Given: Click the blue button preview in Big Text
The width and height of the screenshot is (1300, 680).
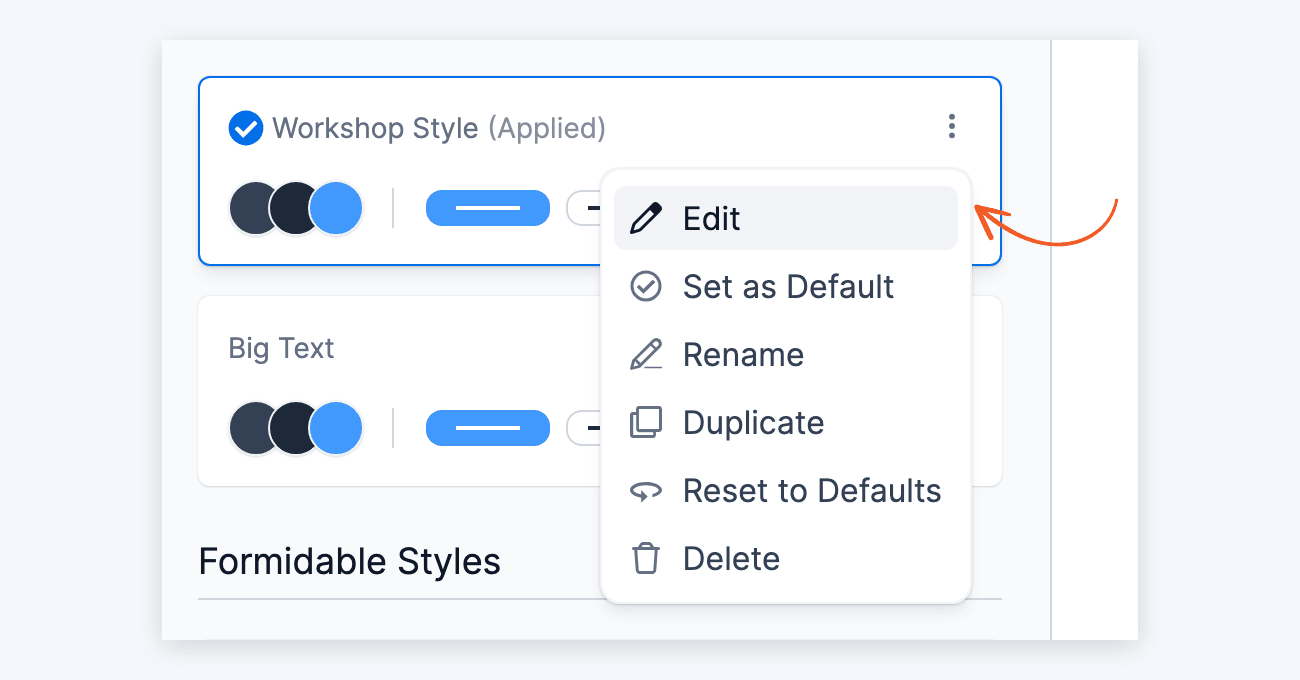Looking at the screenshot, I should click(488, 428).
